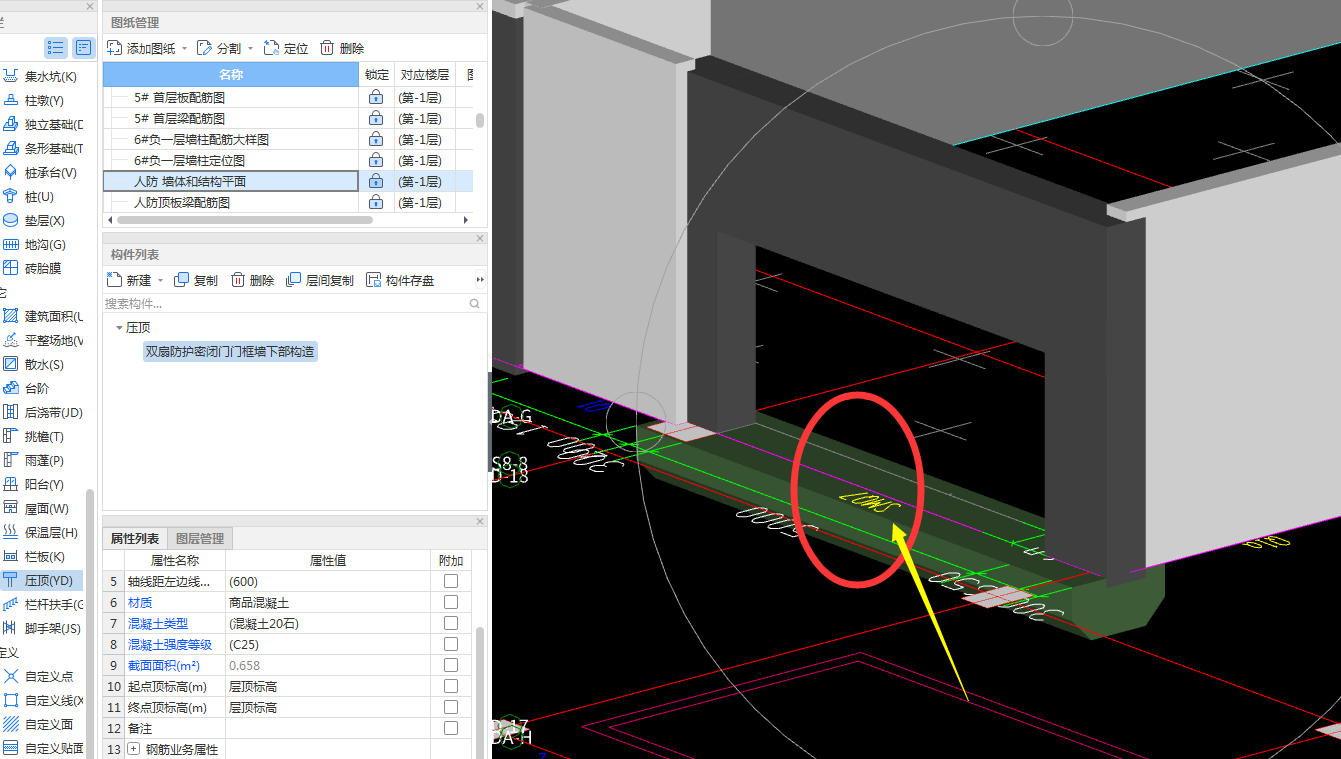Toggle lock for 5# 首层板配筋图

click(376, 97)
